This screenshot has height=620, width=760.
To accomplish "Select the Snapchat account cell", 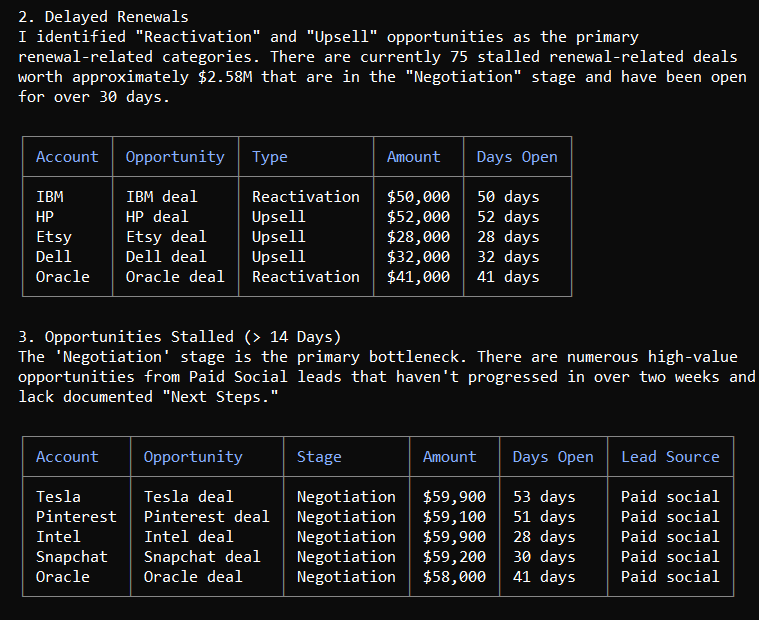I will (72, 557).
